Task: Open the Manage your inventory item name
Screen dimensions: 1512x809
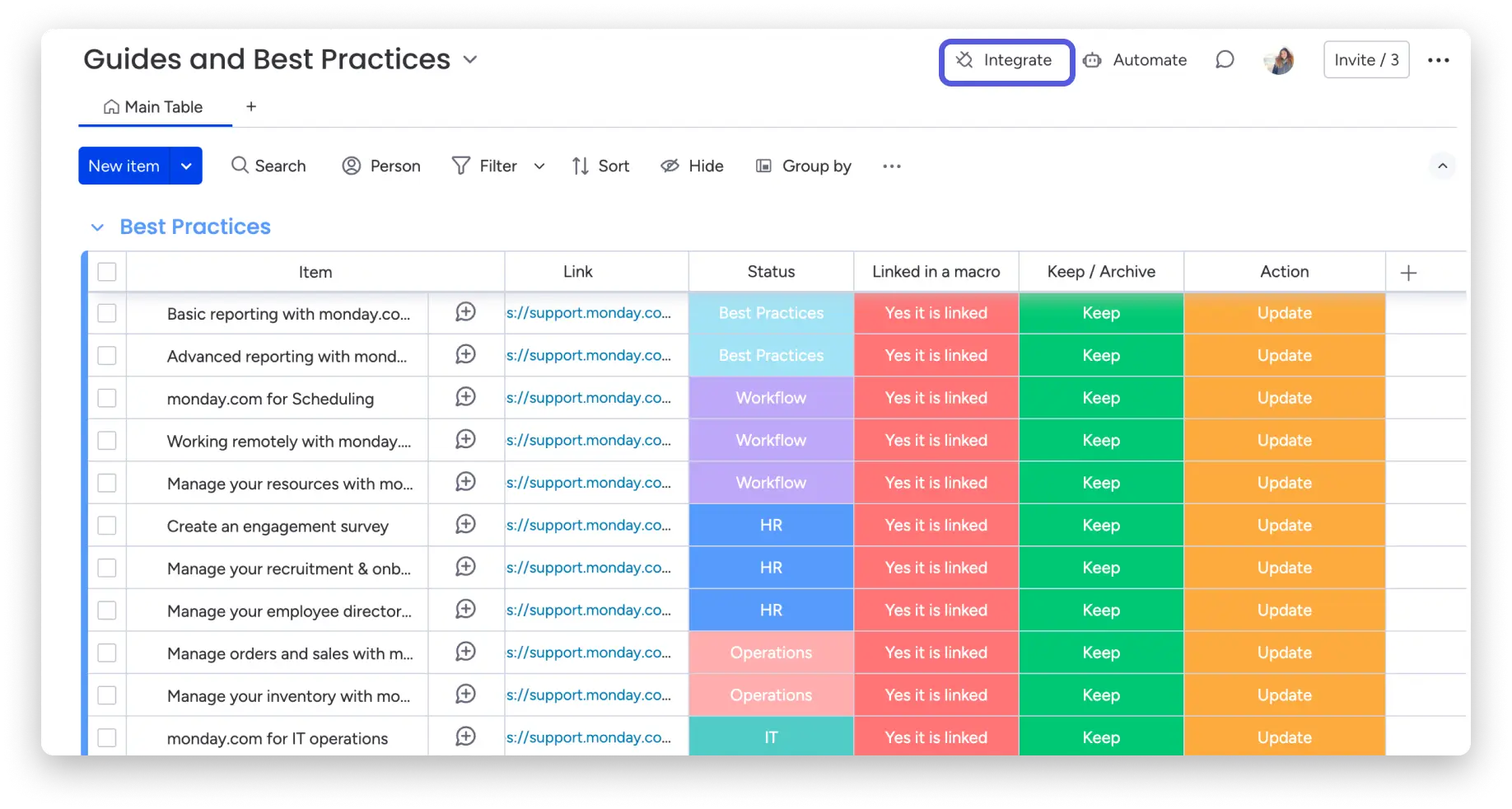Action: click(x=289, y=696)
